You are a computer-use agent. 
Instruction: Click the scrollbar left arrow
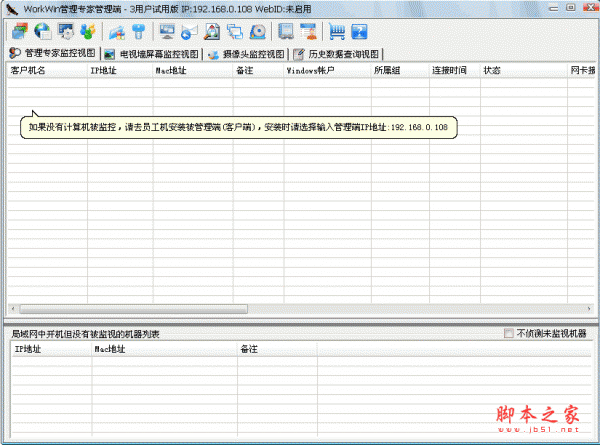pos(13,309)
